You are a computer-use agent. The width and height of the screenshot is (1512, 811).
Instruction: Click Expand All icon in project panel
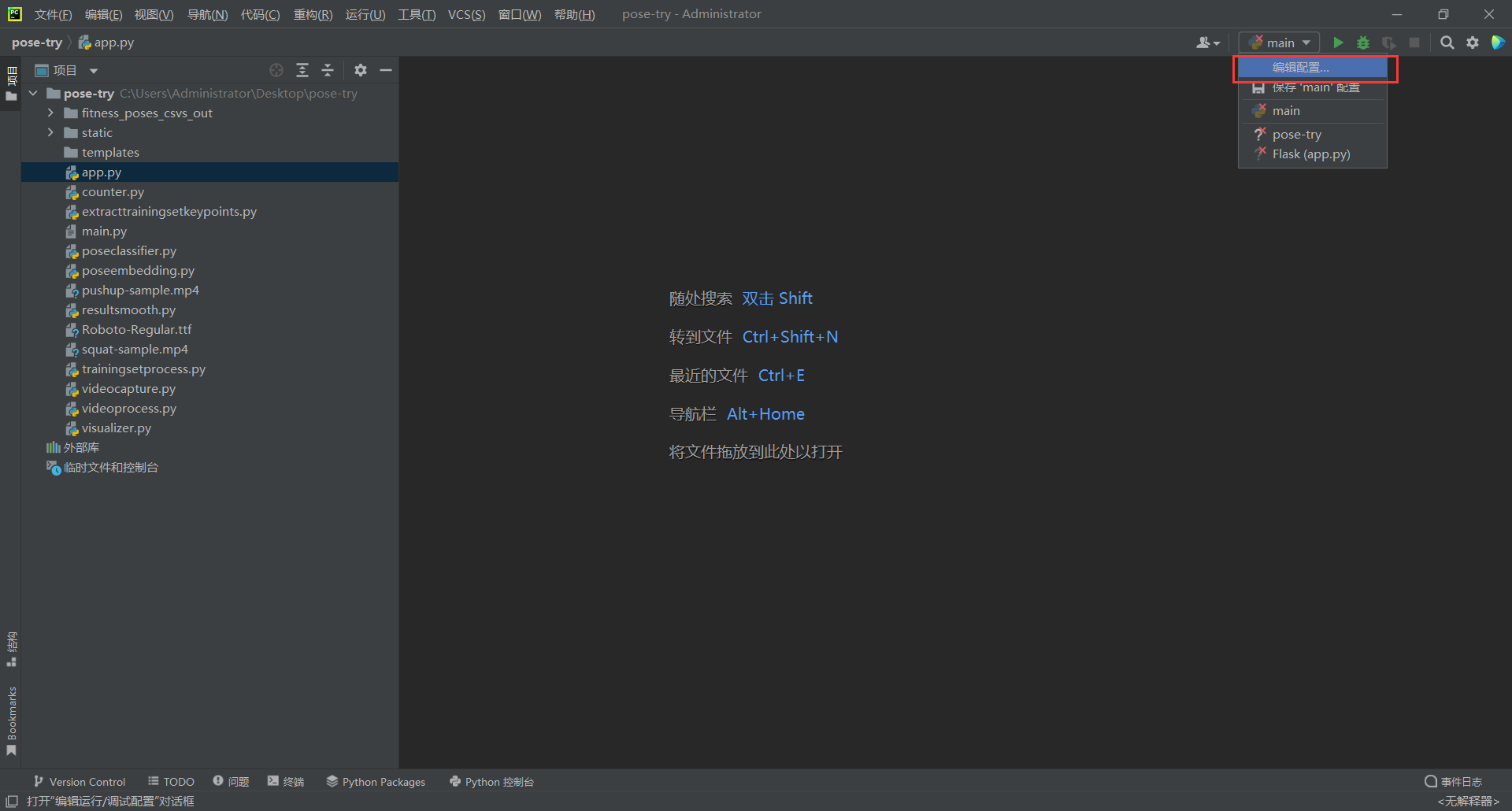302,70
